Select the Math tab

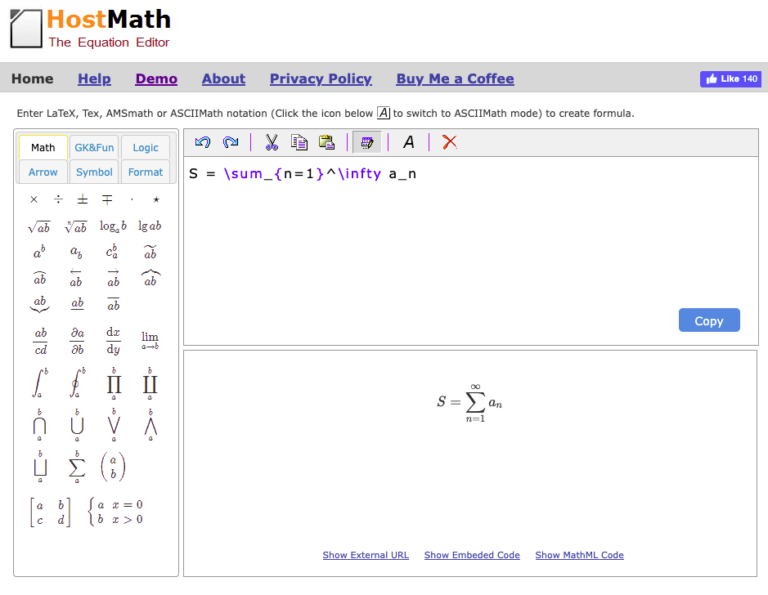[43, 147]
